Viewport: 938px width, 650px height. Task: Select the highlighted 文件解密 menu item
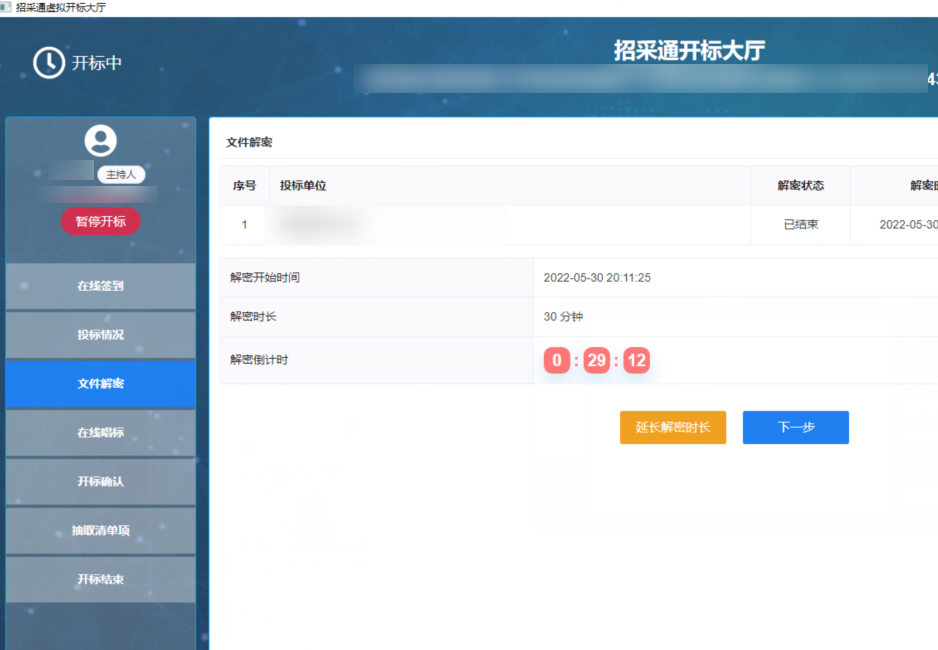pos(101,384)
